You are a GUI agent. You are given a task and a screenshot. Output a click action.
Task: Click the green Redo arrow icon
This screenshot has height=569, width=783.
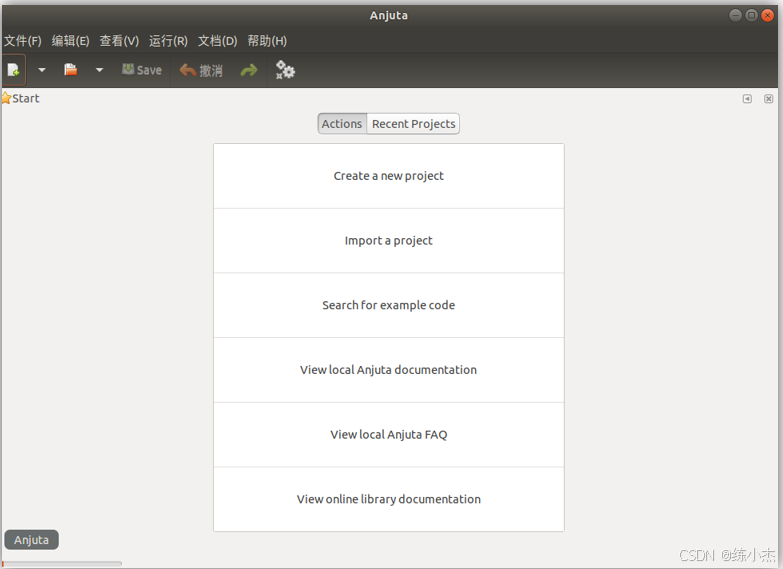coord(249,70)
